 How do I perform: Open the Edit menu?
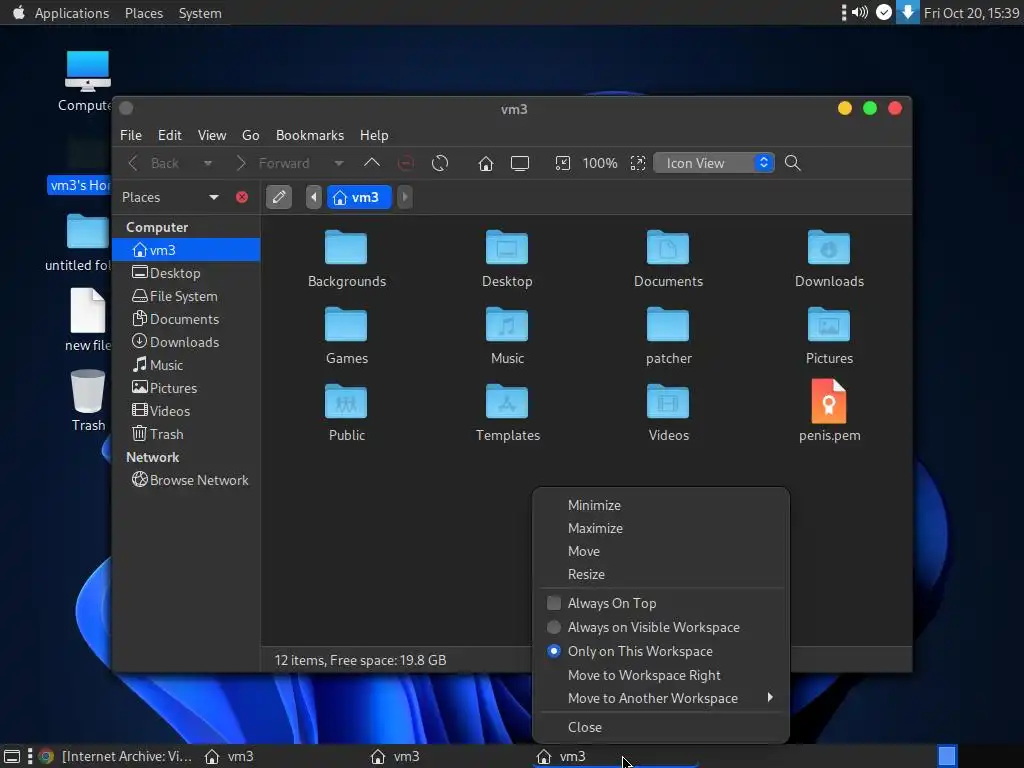170,135
